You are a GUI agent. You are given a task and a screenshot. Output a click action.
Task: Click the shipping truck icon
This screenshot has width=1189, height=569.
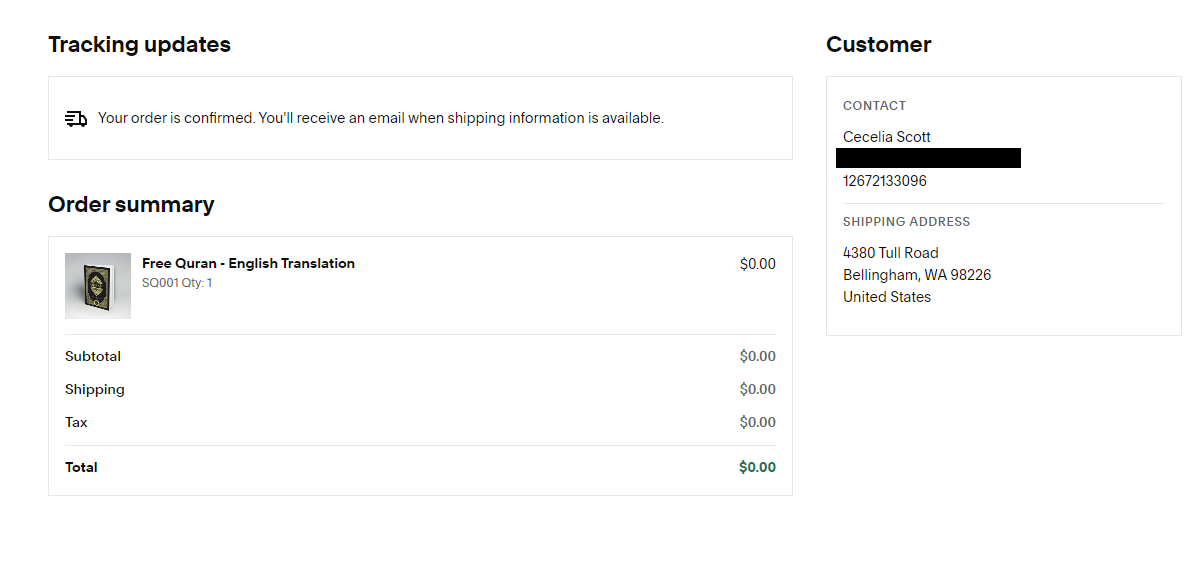(76, 119)
